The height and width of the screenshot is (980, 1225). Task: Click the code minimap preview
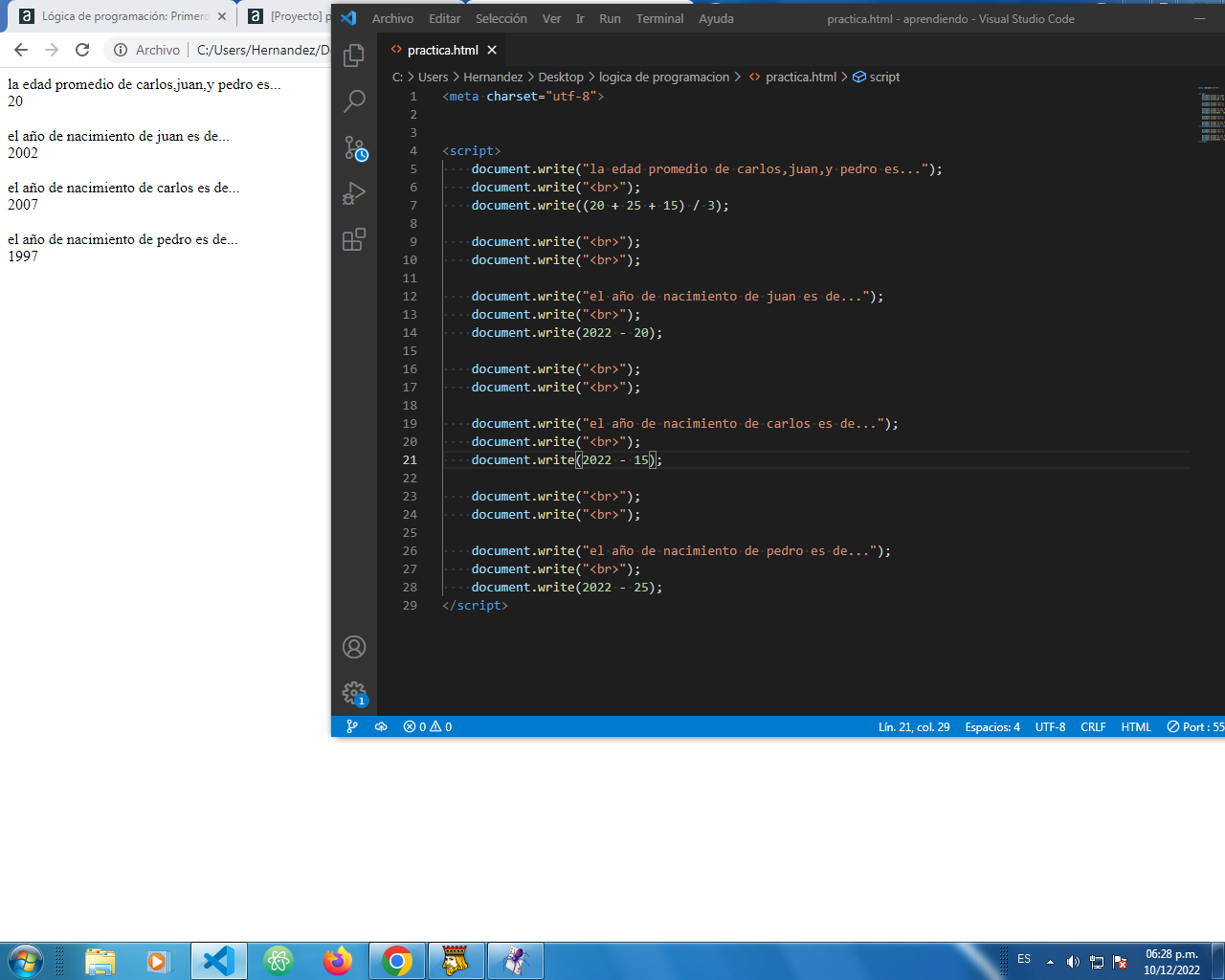click(x=1212, y=115)
